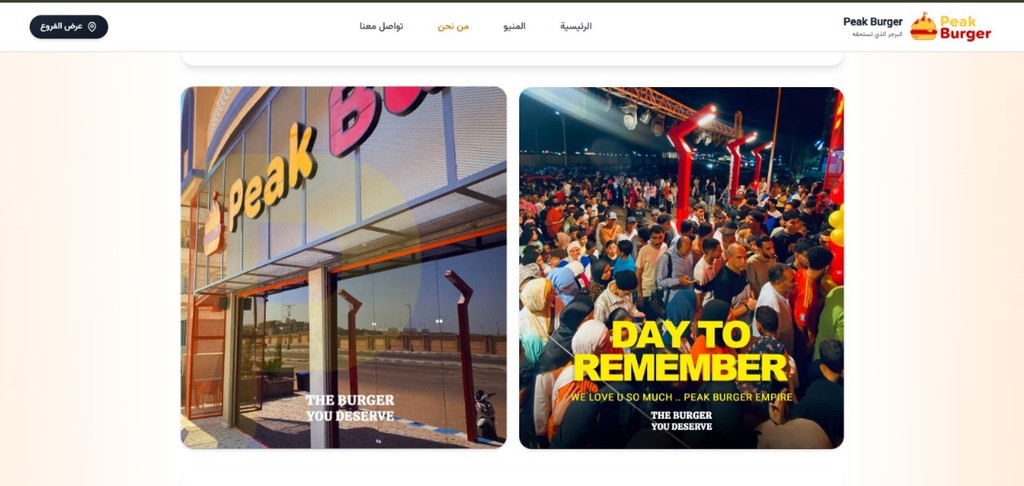Click the Arabic tagline under brand name
1024x486 pixels.
tap(877, 34)
